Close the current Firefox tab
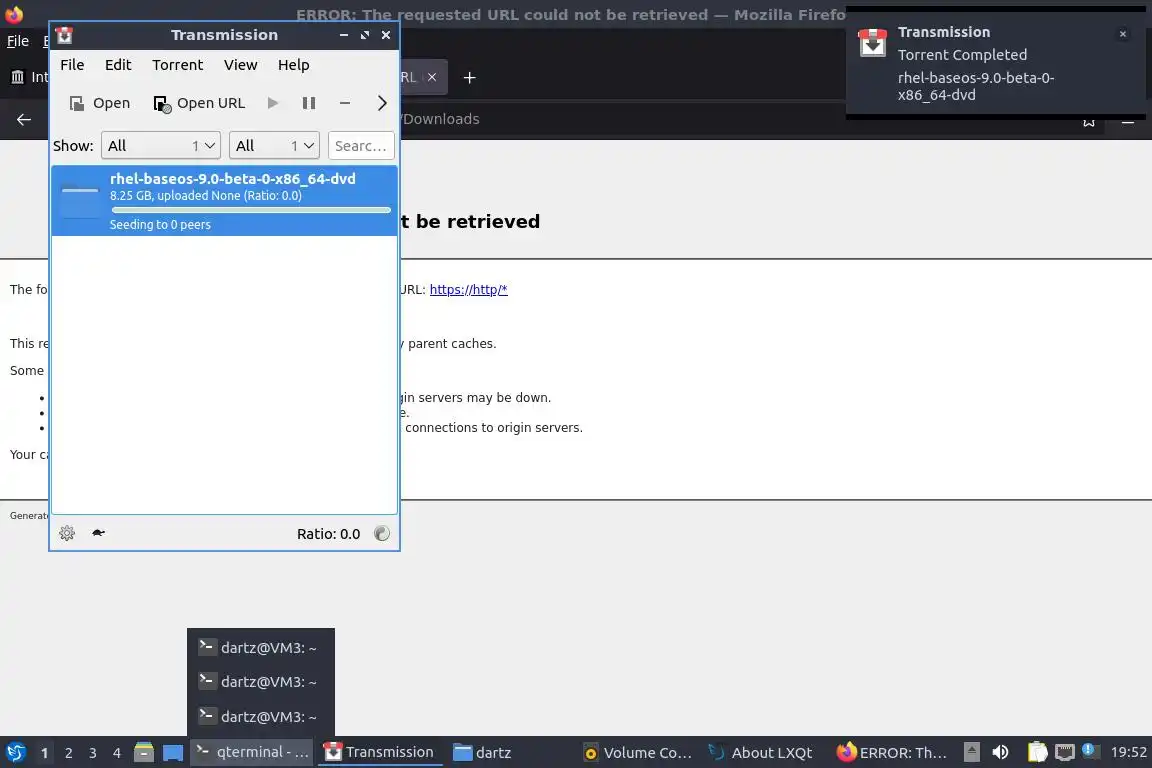 pos(432,77)
